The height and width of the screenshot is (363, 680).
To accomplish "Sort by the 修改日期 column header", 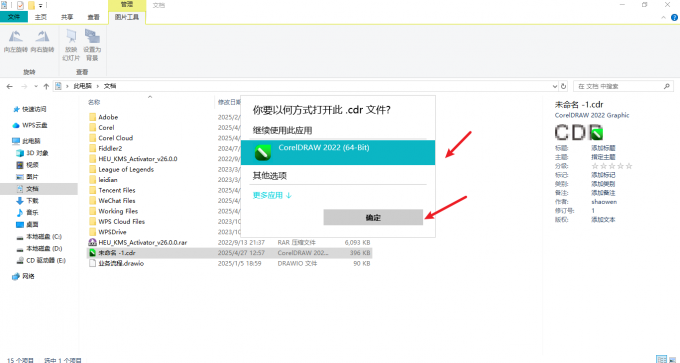I will [x=229, y=102].
